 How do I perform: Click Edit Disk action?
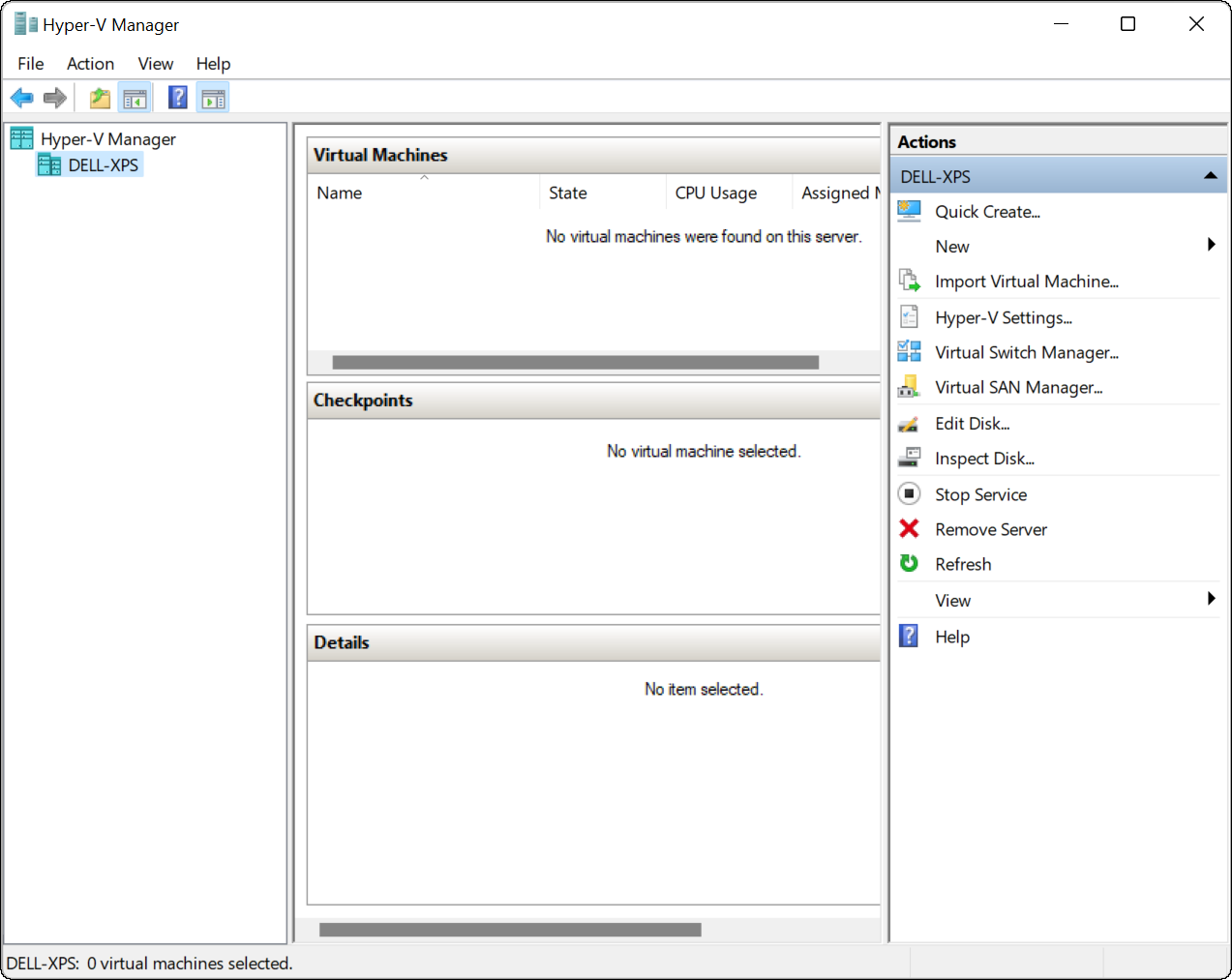972,424
